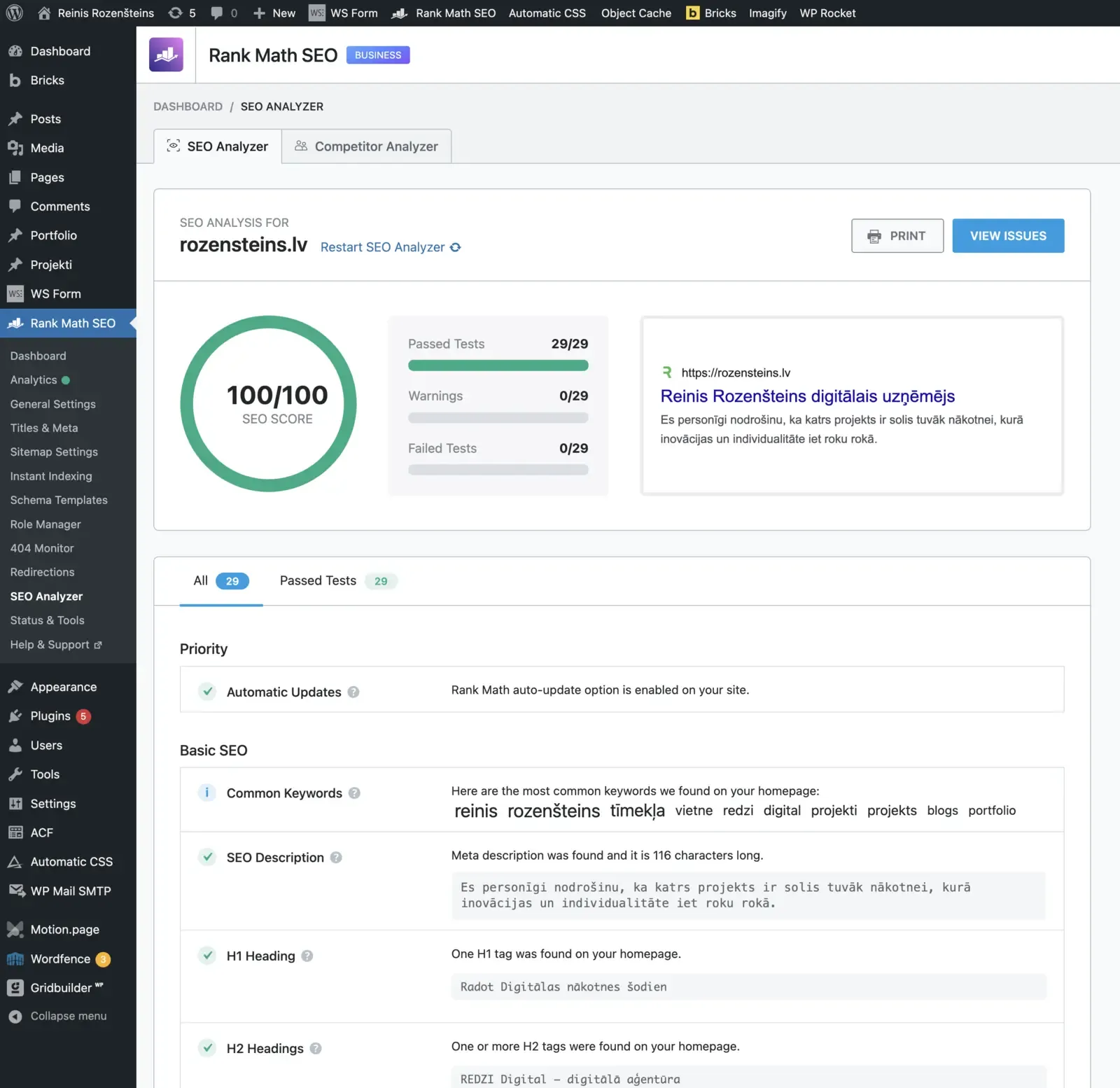Open the updates icon showing 5
The height and width of the screenshot is (1088, 1120).
[x=182, y=13]
